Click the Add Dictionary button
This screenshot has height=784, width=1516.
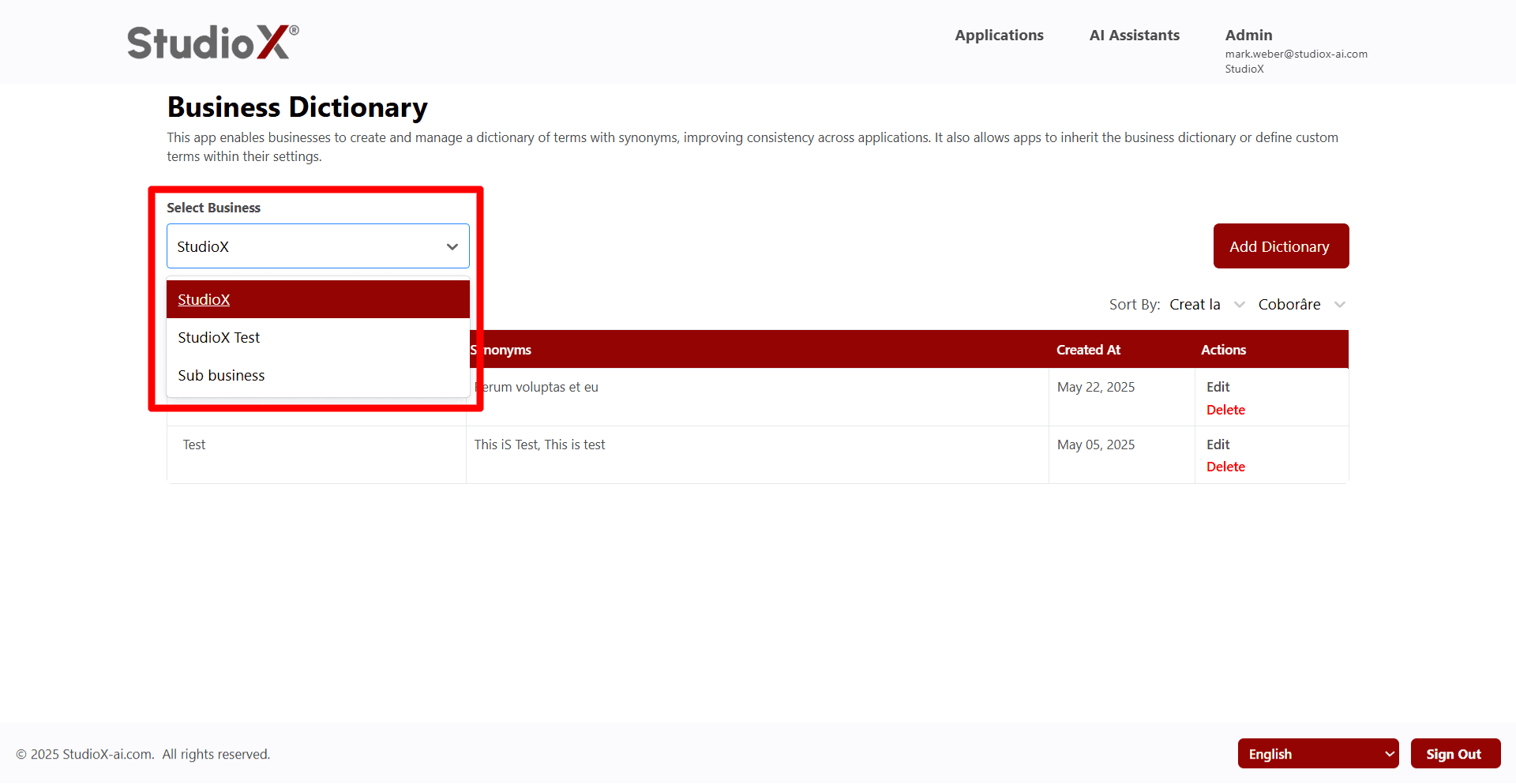[1280, 246]
